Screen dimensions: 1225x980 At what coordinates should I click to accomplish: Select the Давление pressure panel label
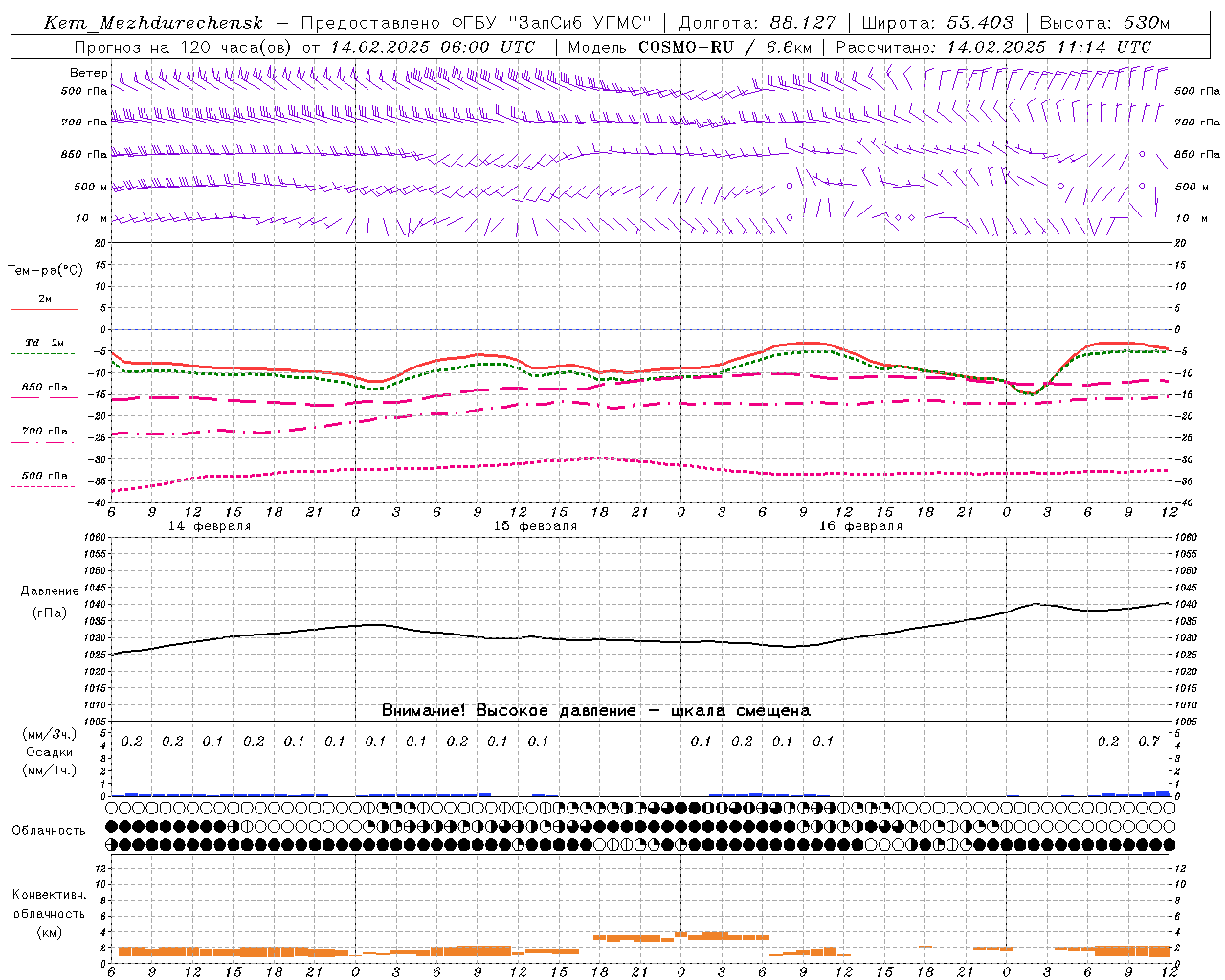pos(50,591)
